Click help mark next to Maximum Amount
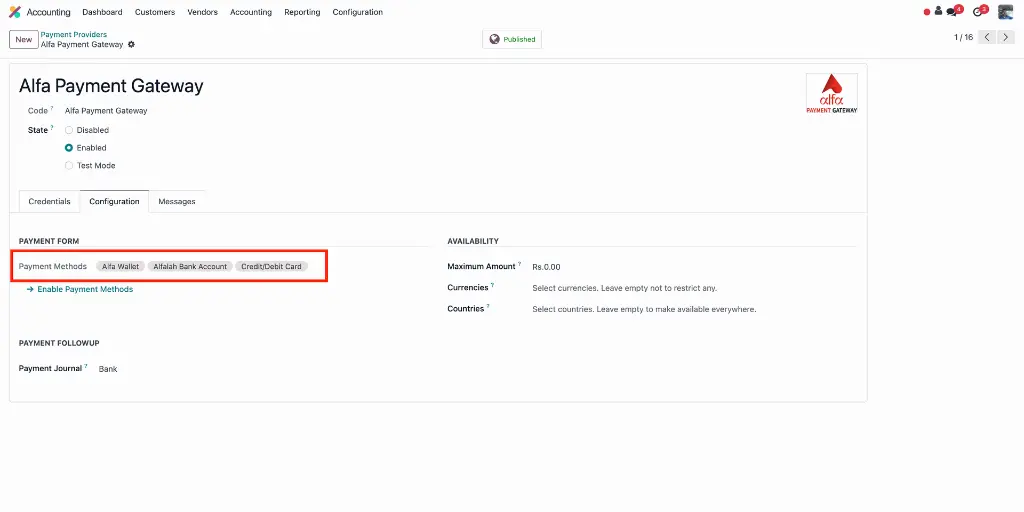The height and width of the screenshot is (512, 1024). [520, 264]
